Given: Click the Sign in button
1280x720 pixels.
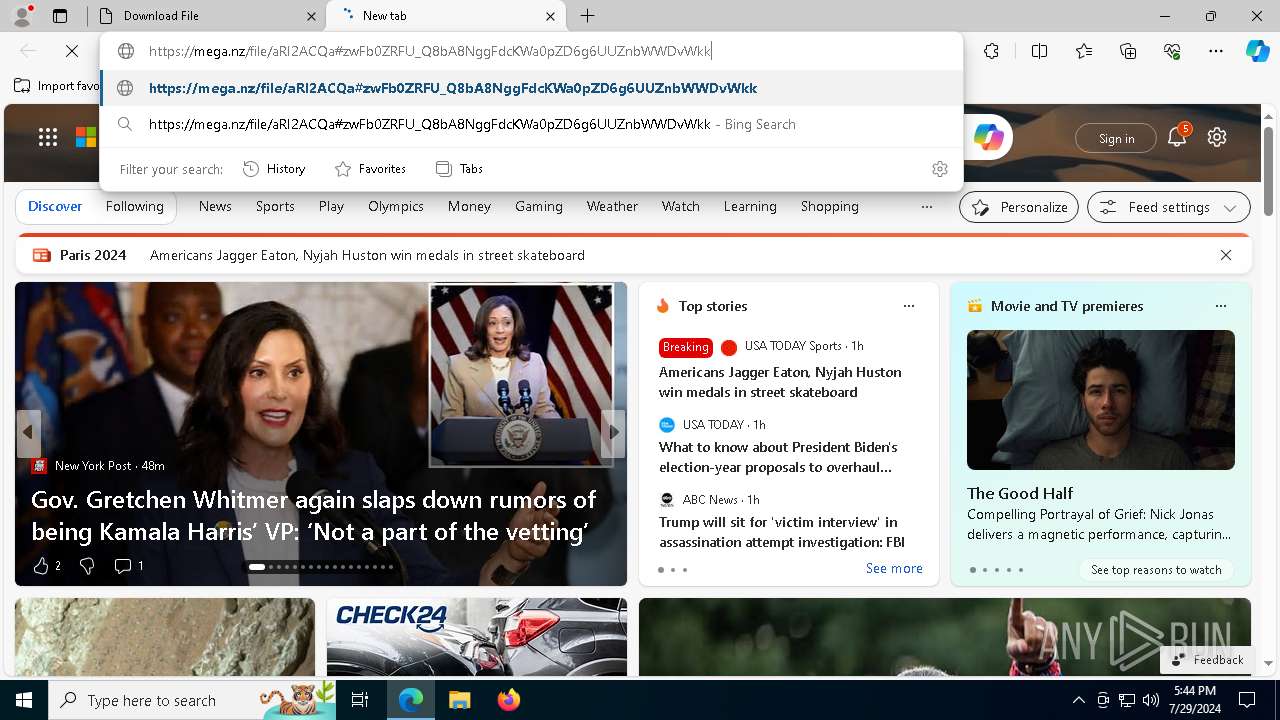Looking at the screenshot, I should [1116, 138].
